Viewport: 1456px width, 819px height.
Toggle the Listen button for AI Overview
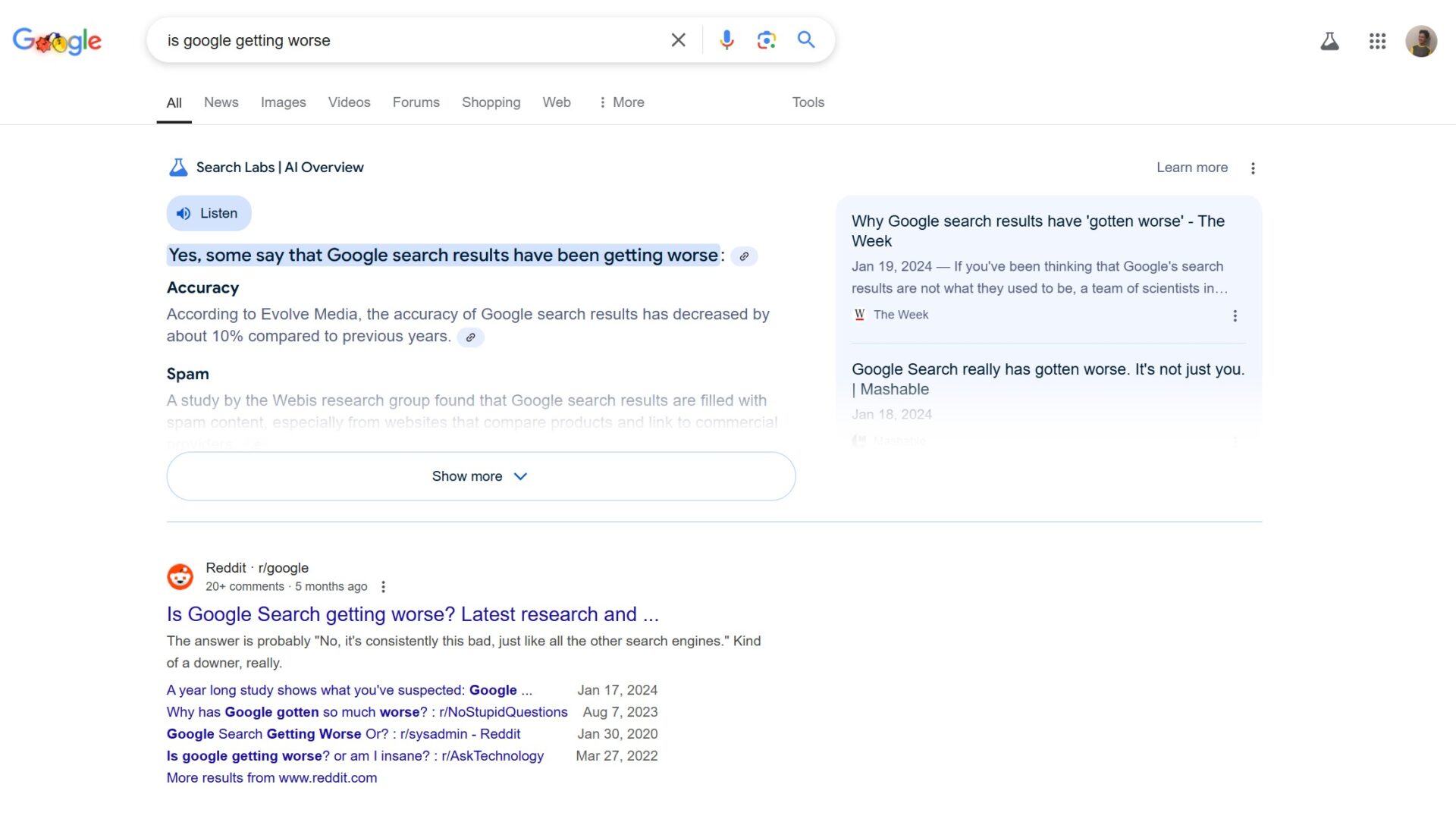click(208, 213)
